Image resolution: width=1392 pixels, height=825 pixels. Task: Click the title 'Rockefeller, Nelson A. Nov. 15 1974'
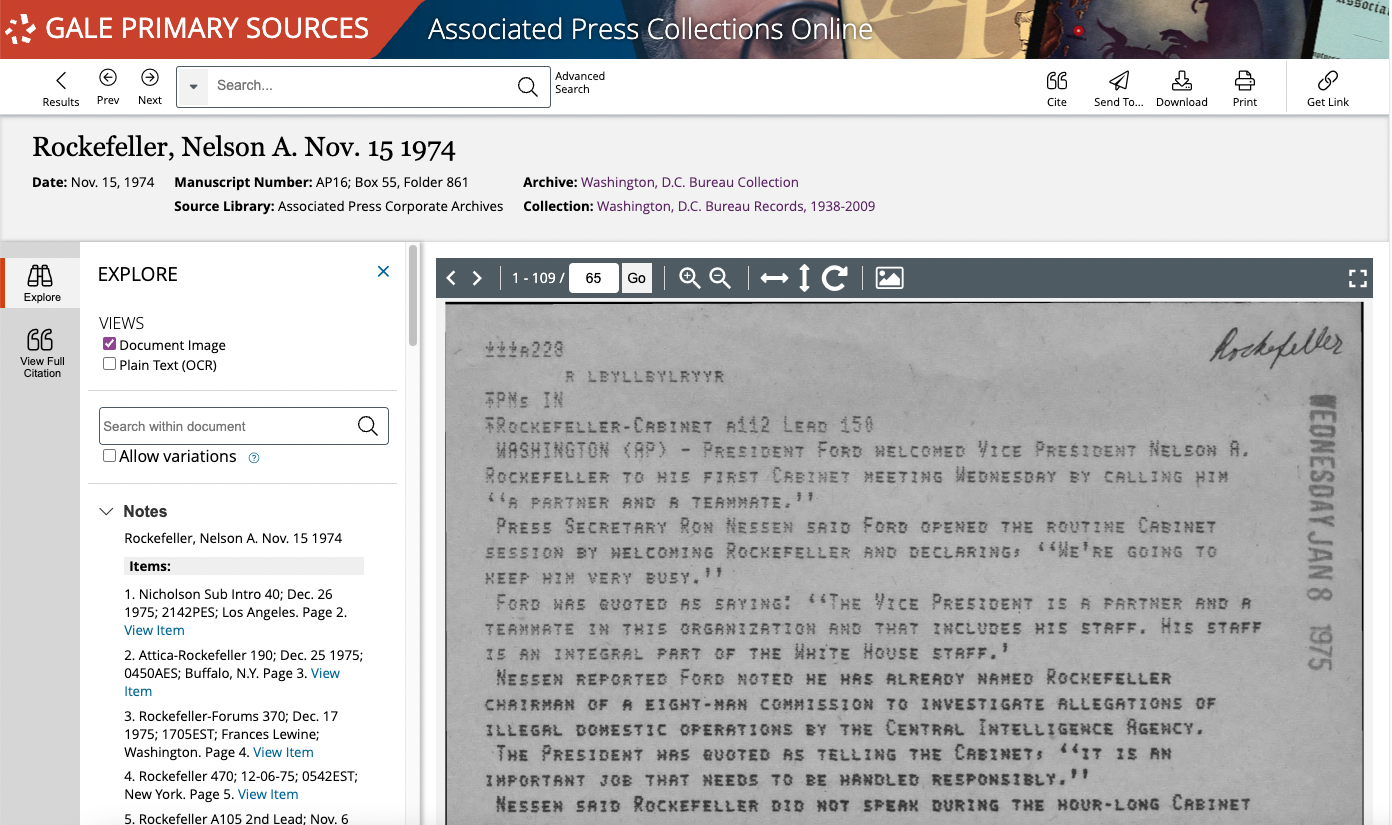[244, 148]
